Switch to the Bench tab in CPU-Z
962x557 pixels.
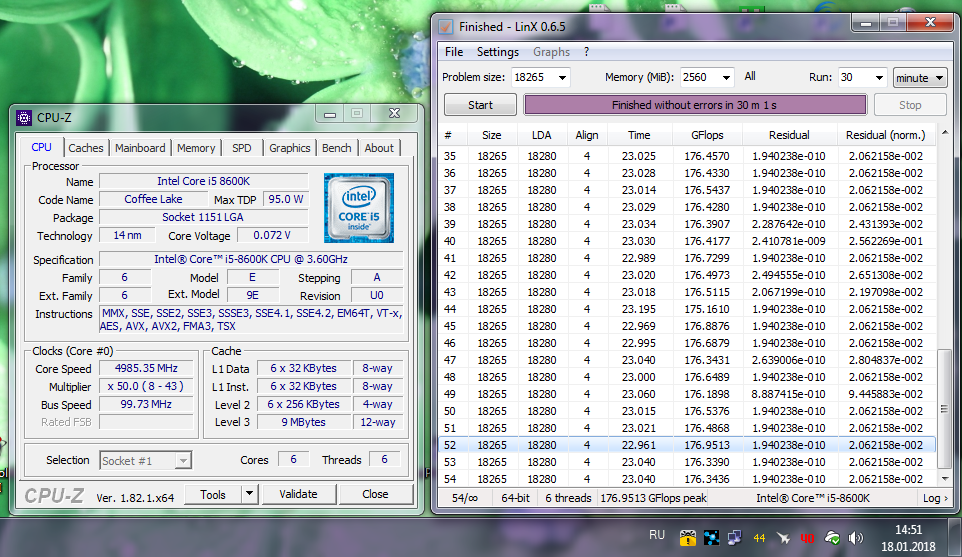point(337,148)
